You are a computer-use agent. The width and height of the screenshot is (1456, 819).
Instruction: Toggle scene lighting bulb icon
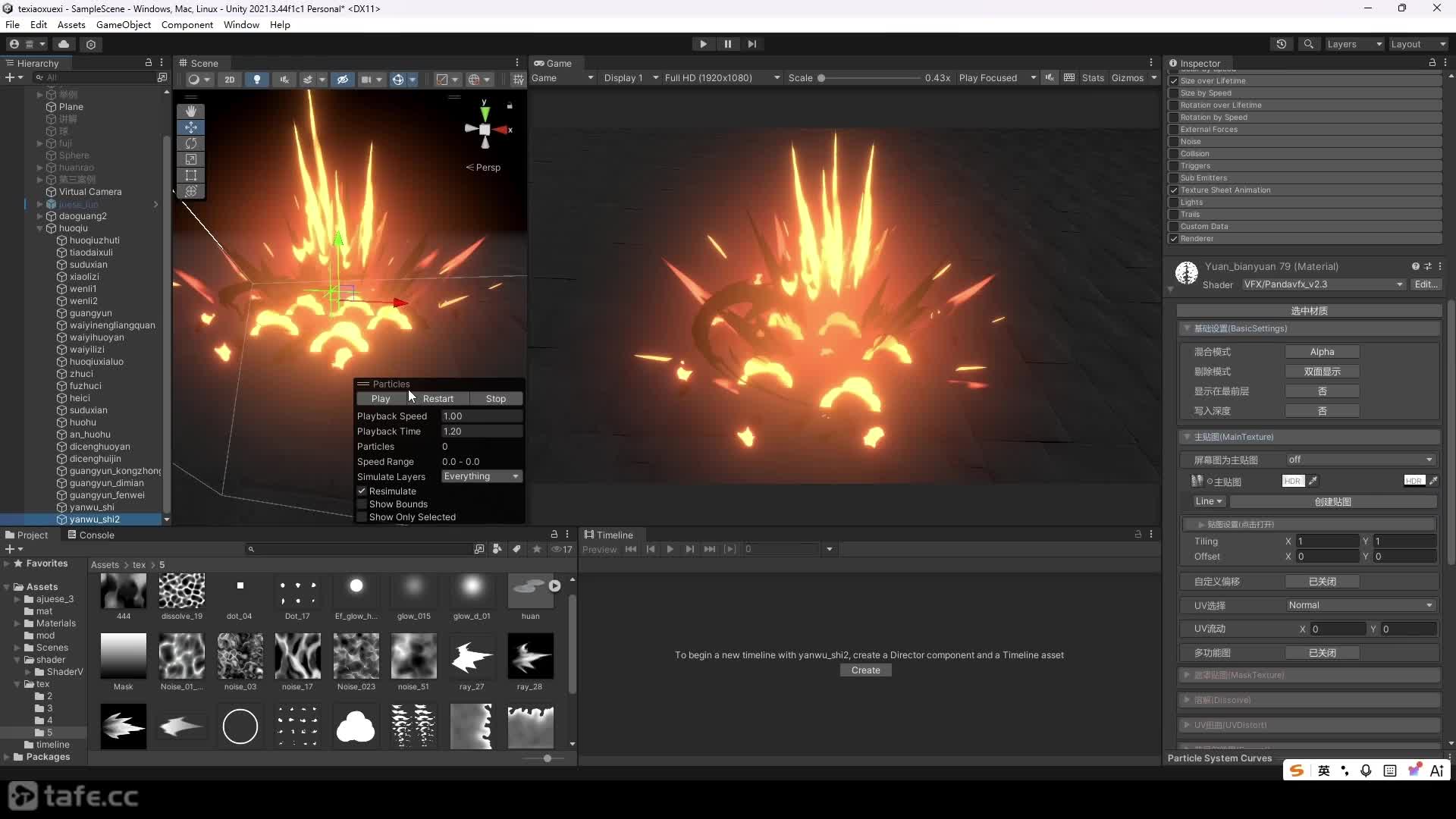pos(257,79)
